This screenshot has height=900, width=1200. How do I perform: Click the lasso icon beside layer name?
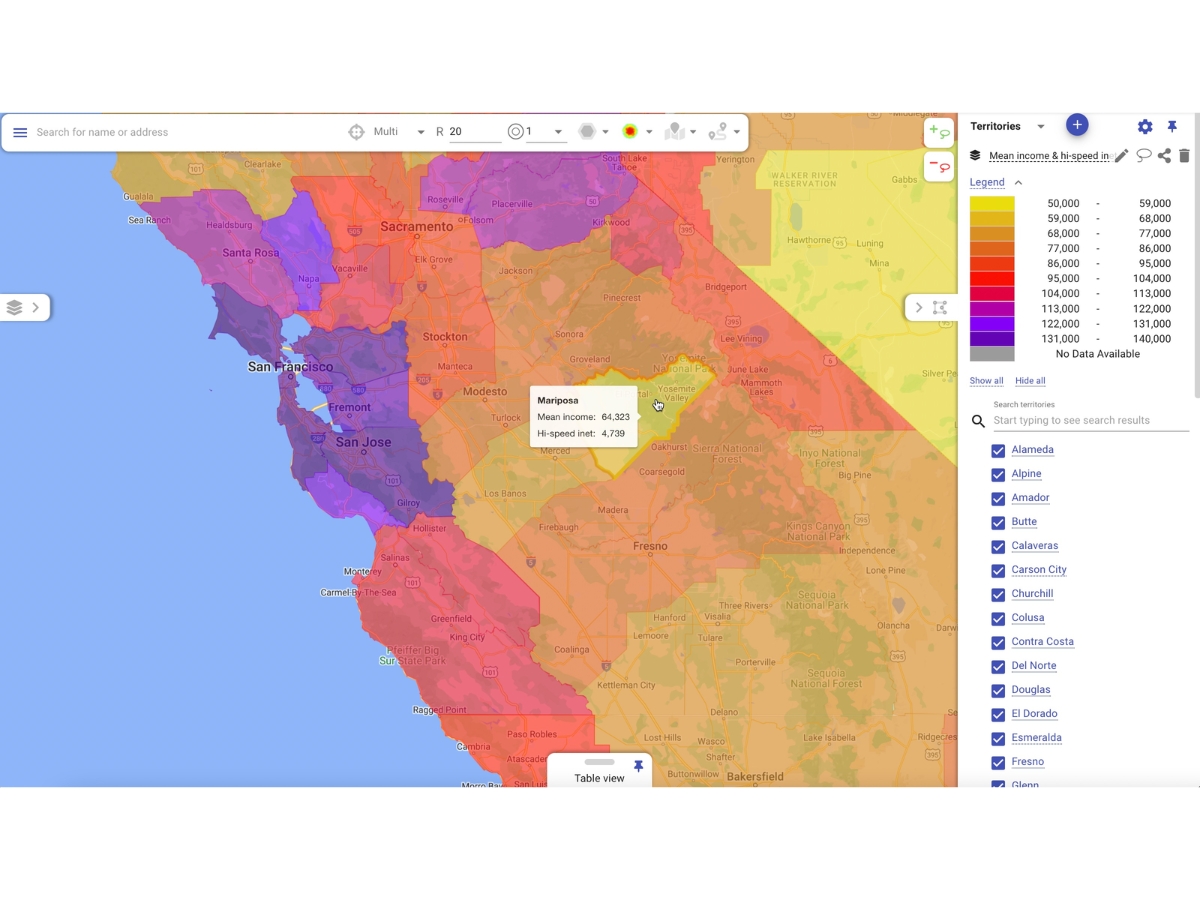[x=1144, y=156]
